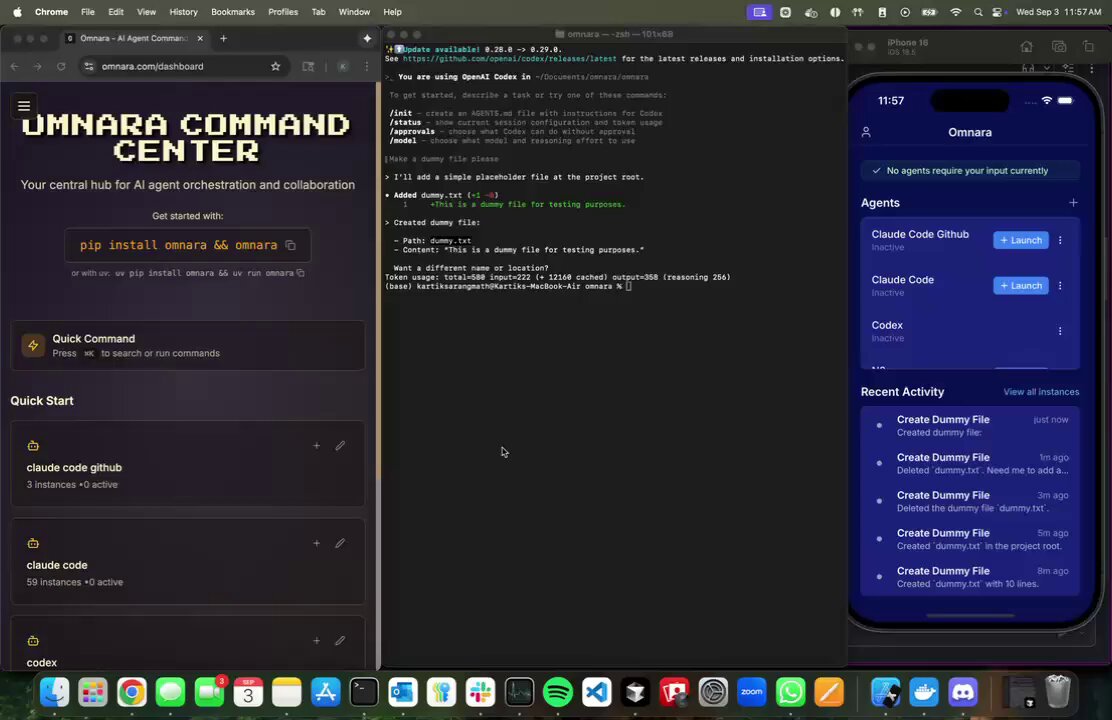
Task: Open Create Dummy File activity from just now
Action: 969,426
